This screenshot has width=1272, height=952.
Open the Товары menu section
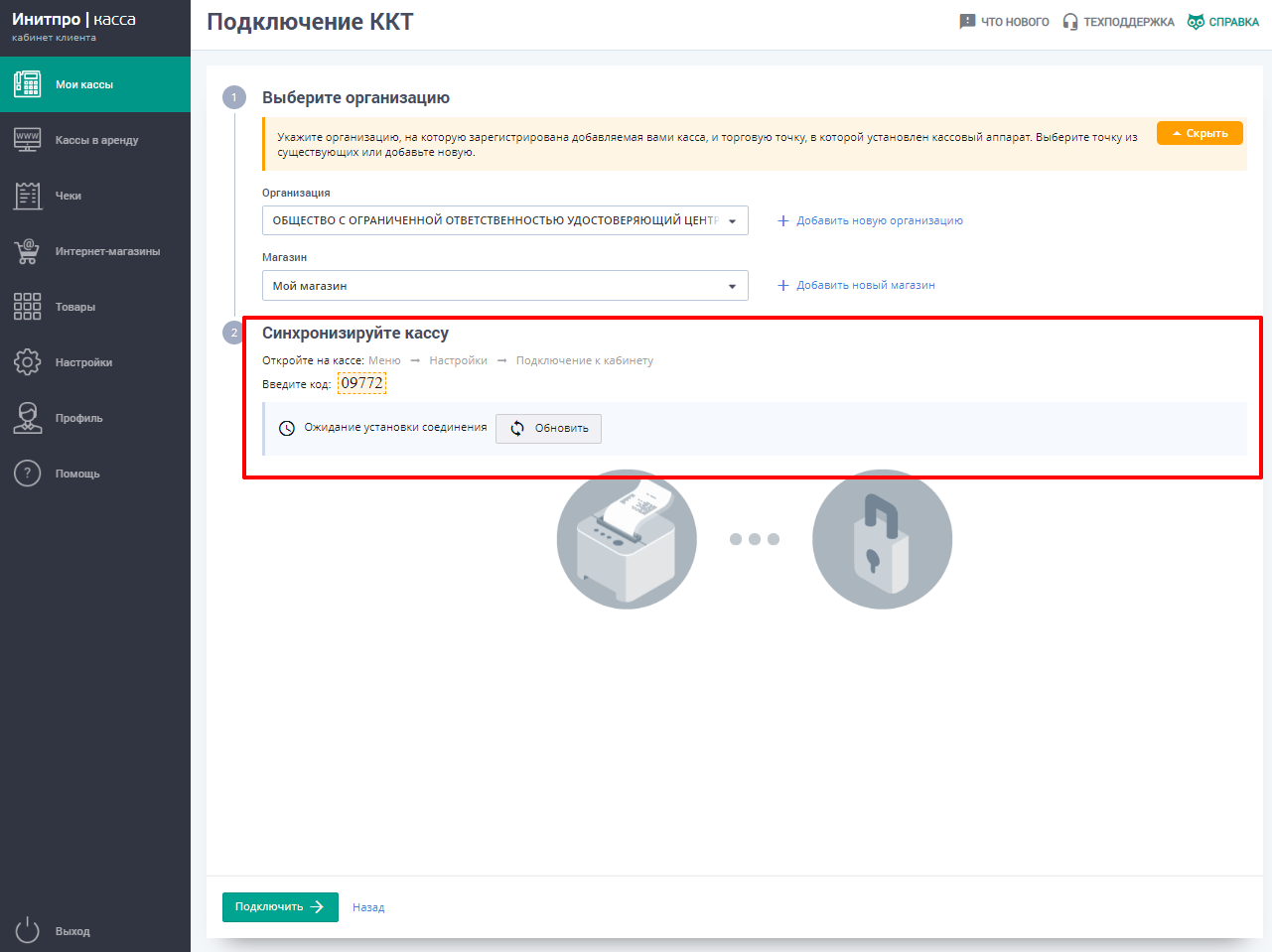click(95, 307)
